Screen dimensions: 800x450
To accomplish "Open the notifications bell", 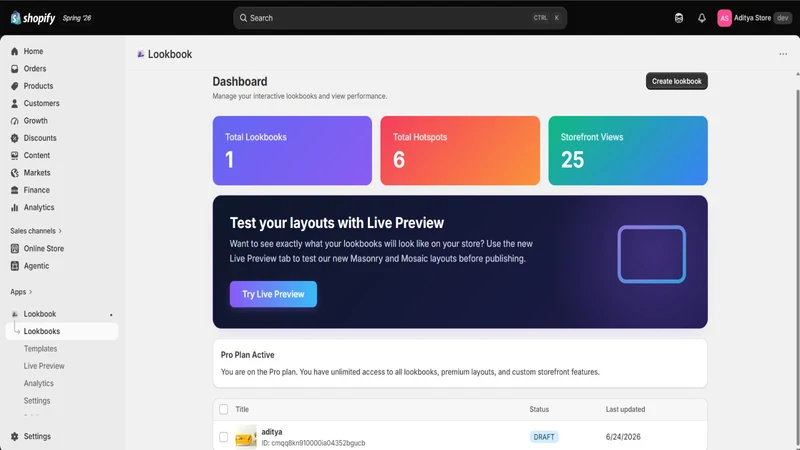I will [702, 18].
